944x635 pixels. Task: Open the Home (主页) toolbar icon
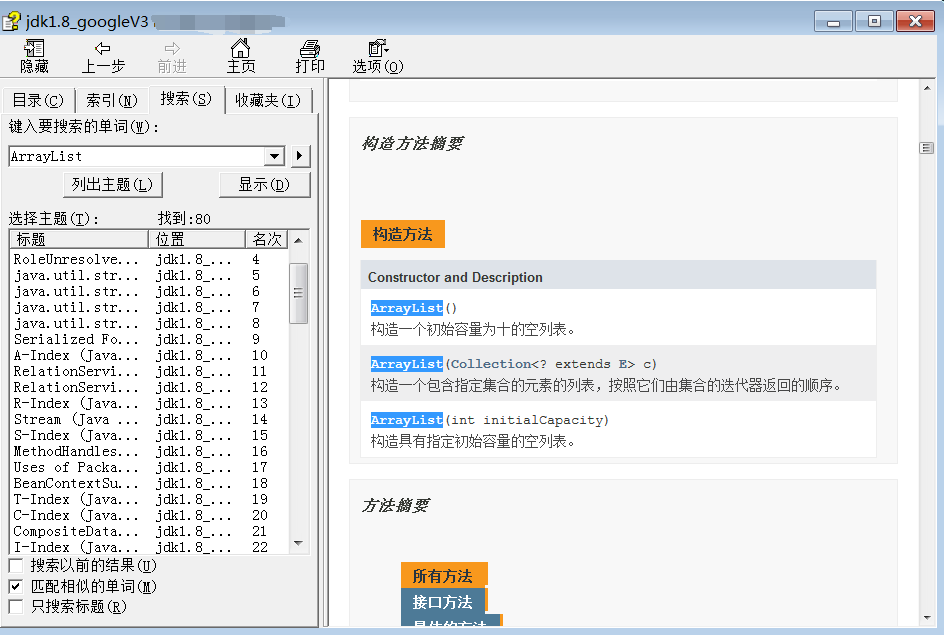pyautogui.click(x=241, y=56)
